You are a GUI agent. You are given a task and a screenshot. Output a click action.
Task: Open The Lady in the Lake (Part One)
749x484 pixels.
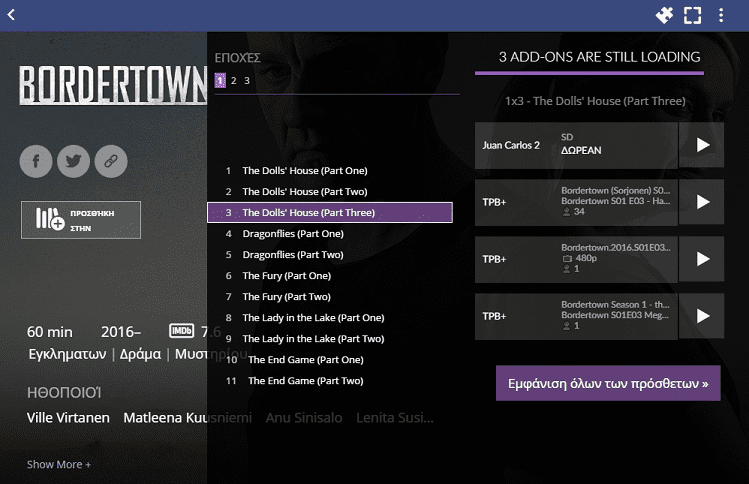[x=330, y=318]
